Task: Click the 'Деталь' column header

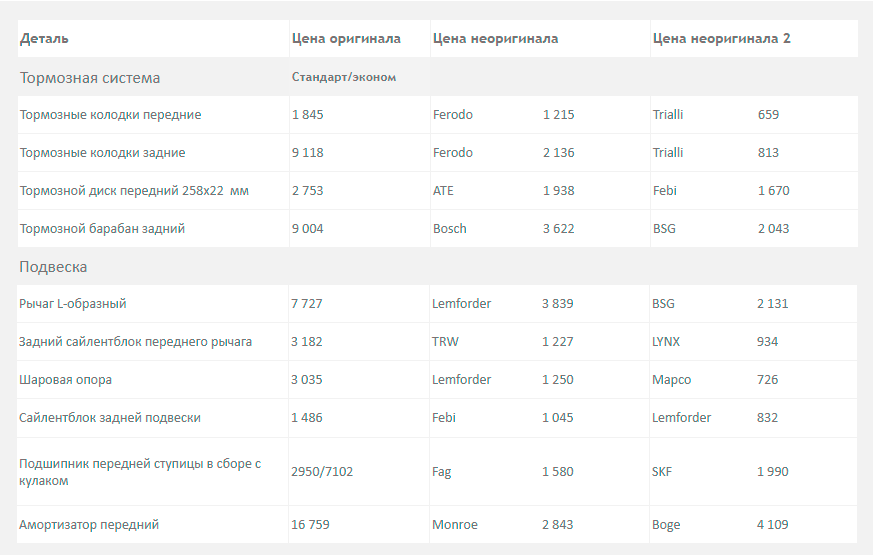Action: click(44, 39)
